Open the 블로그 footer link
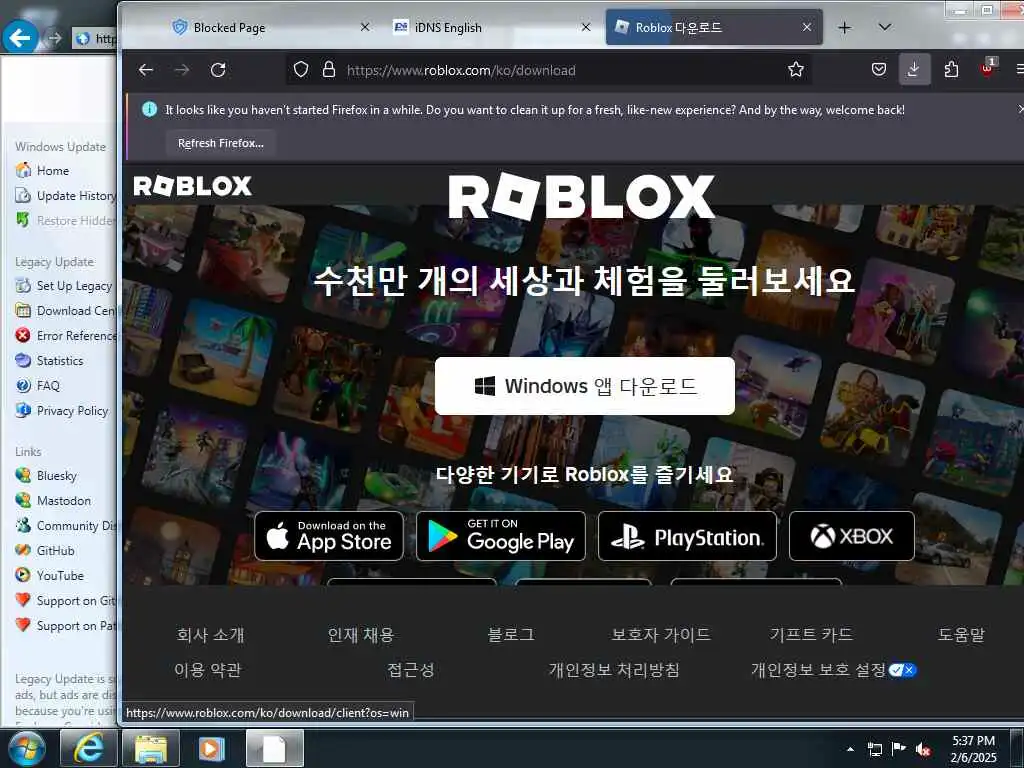This screenshot has height=768, width=1024. (511, 635)
